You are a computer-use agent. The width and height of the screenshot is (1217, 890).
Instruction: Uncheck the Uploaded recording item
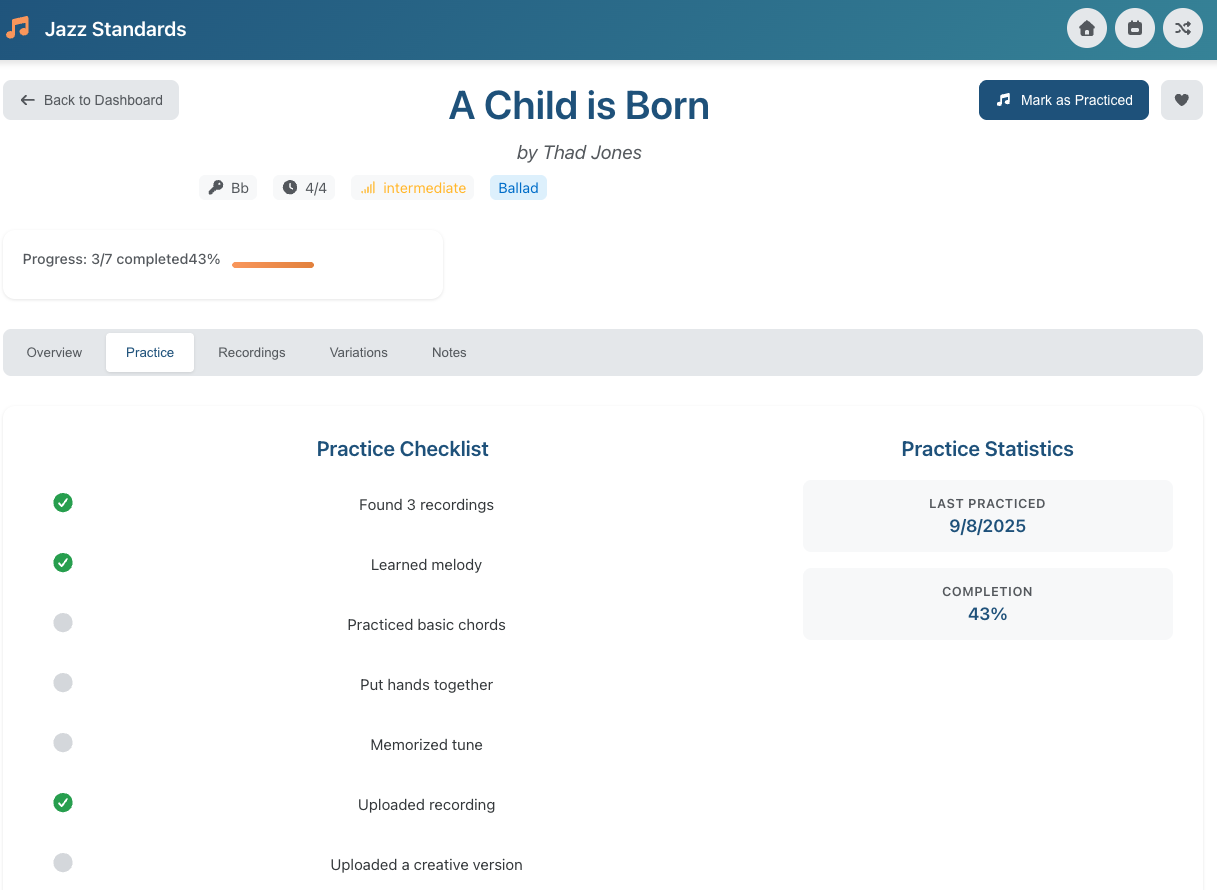tap(63, 803)
